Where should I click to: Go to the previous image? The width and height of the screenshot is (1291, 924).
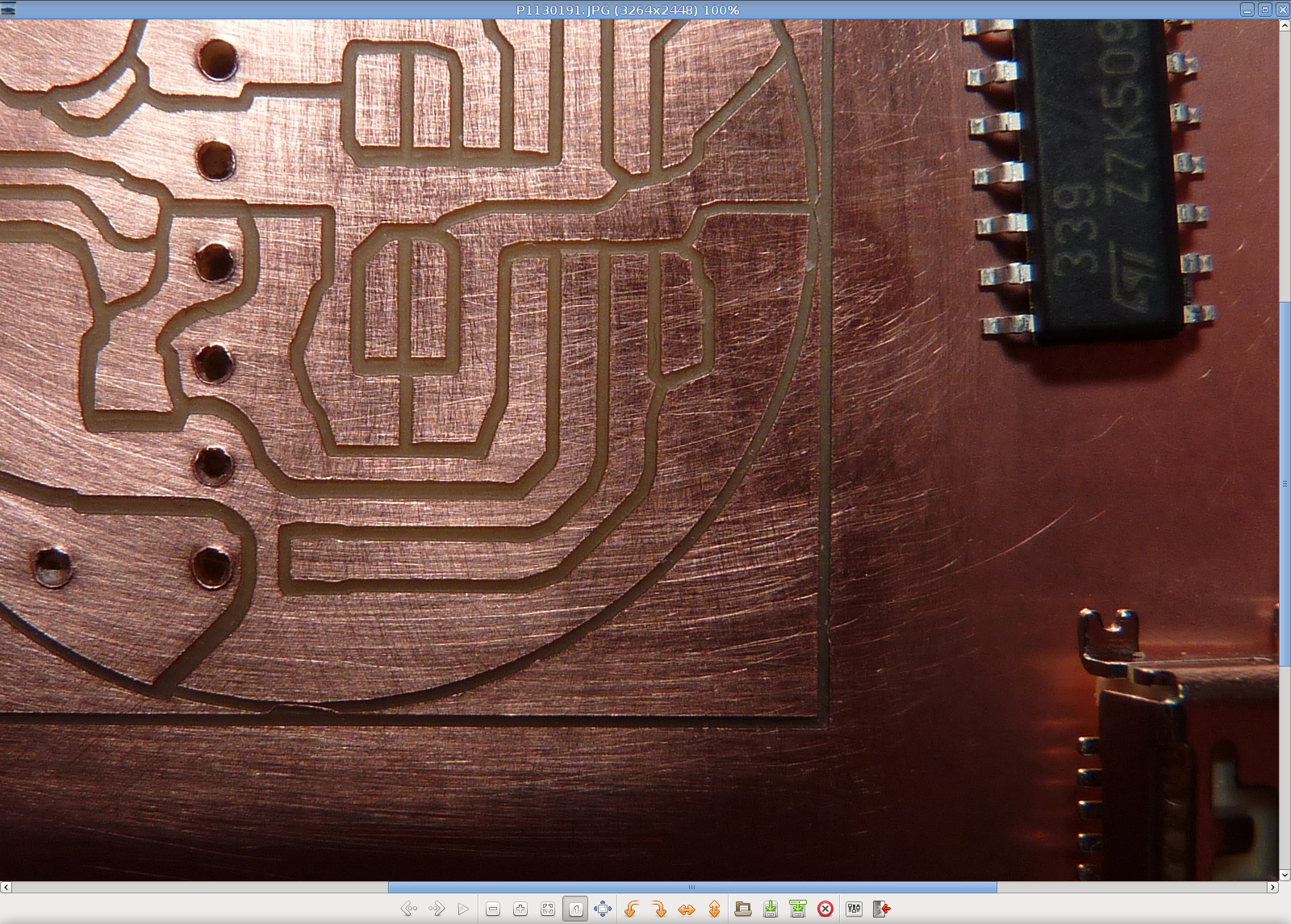409,909
